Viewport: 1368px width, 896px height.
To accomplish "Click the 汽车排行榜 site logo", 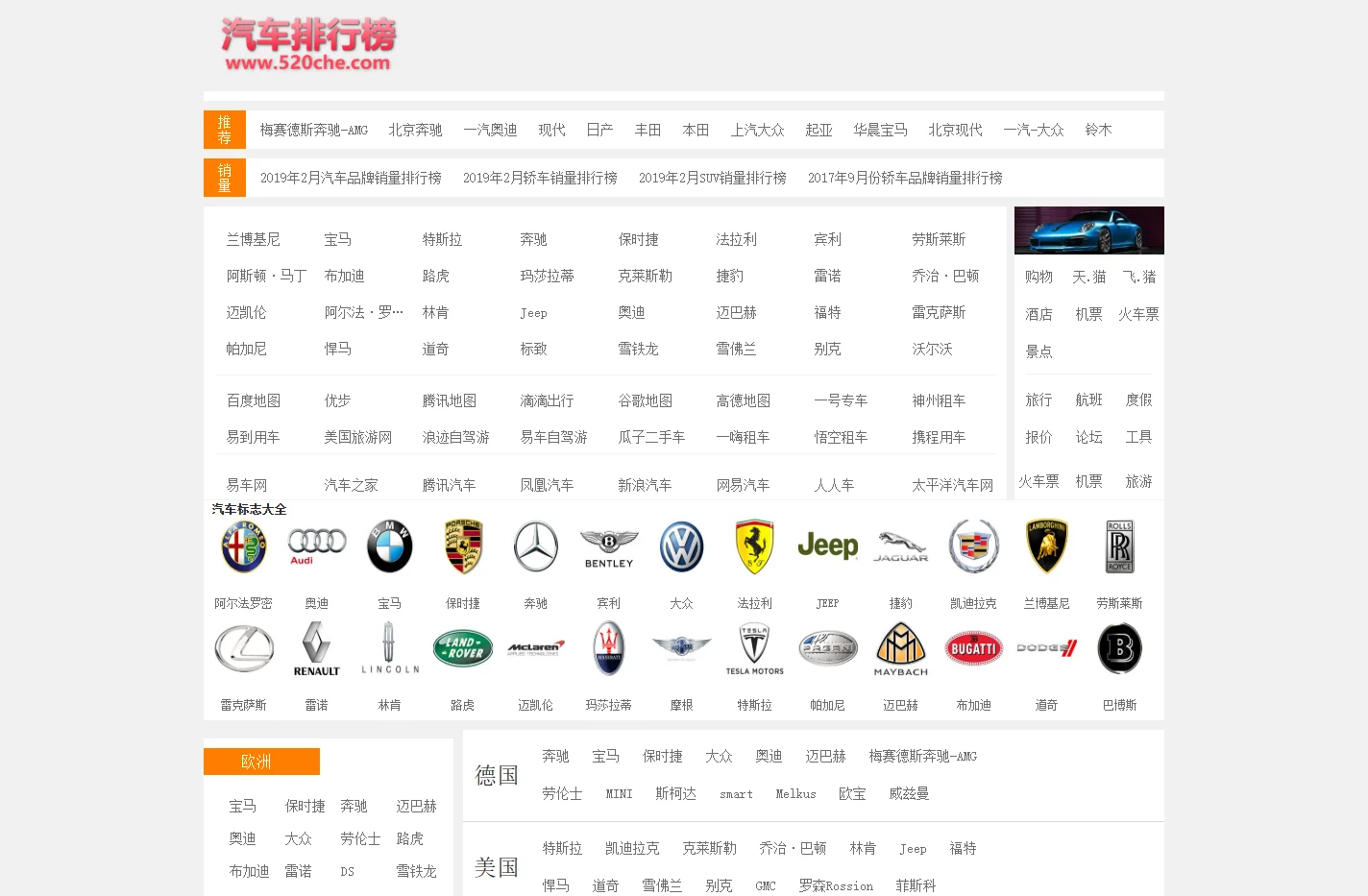I will click(308, 44).
